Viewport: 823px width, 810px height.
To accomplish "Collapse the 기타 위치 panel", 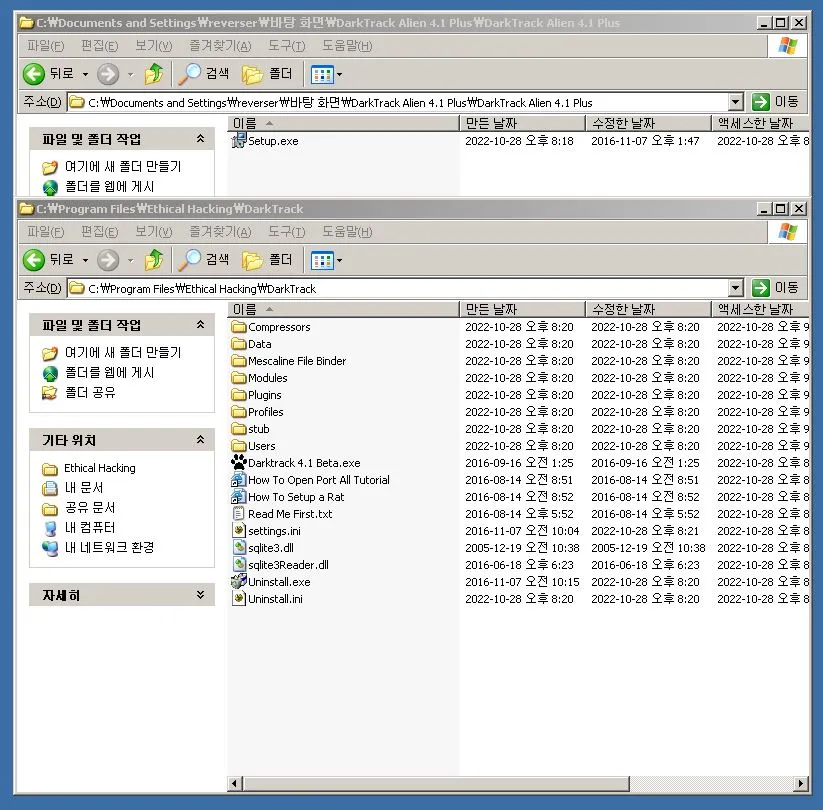I will pyautogui.click(x=201, y=439).
